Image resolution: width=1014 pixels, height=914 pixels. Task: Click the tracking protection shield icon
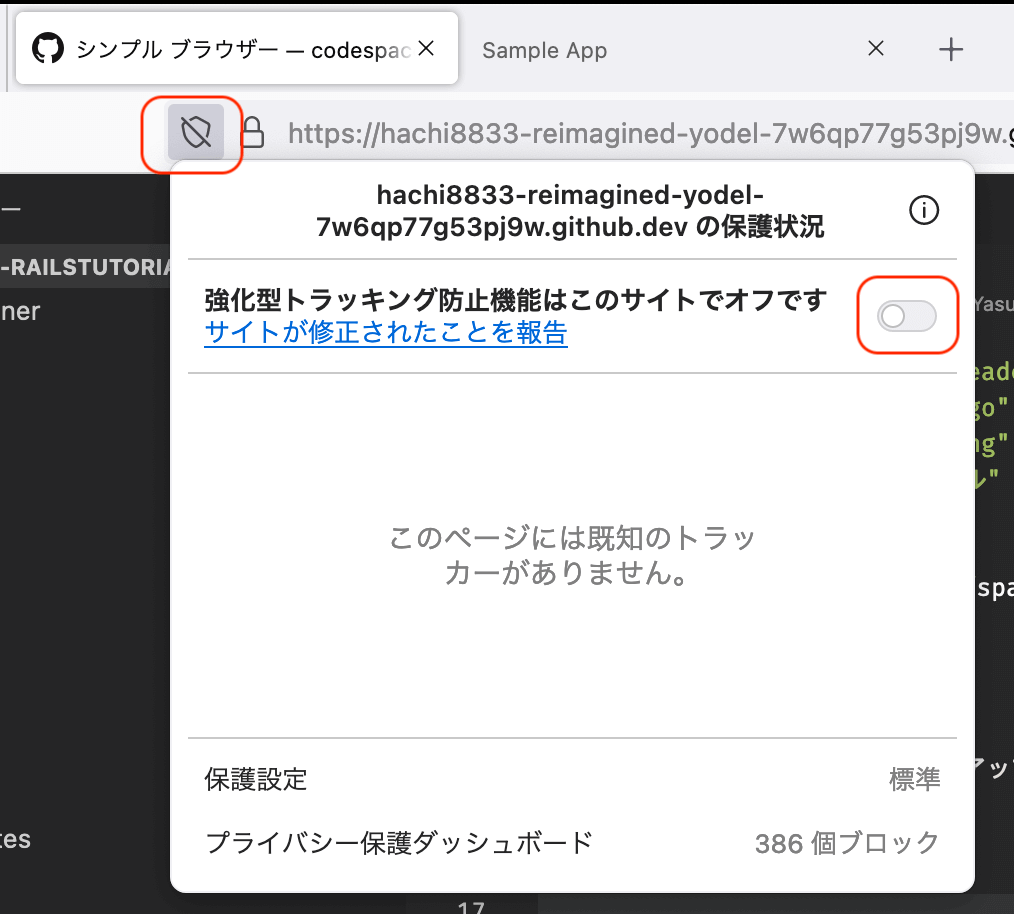coord(196,133)
